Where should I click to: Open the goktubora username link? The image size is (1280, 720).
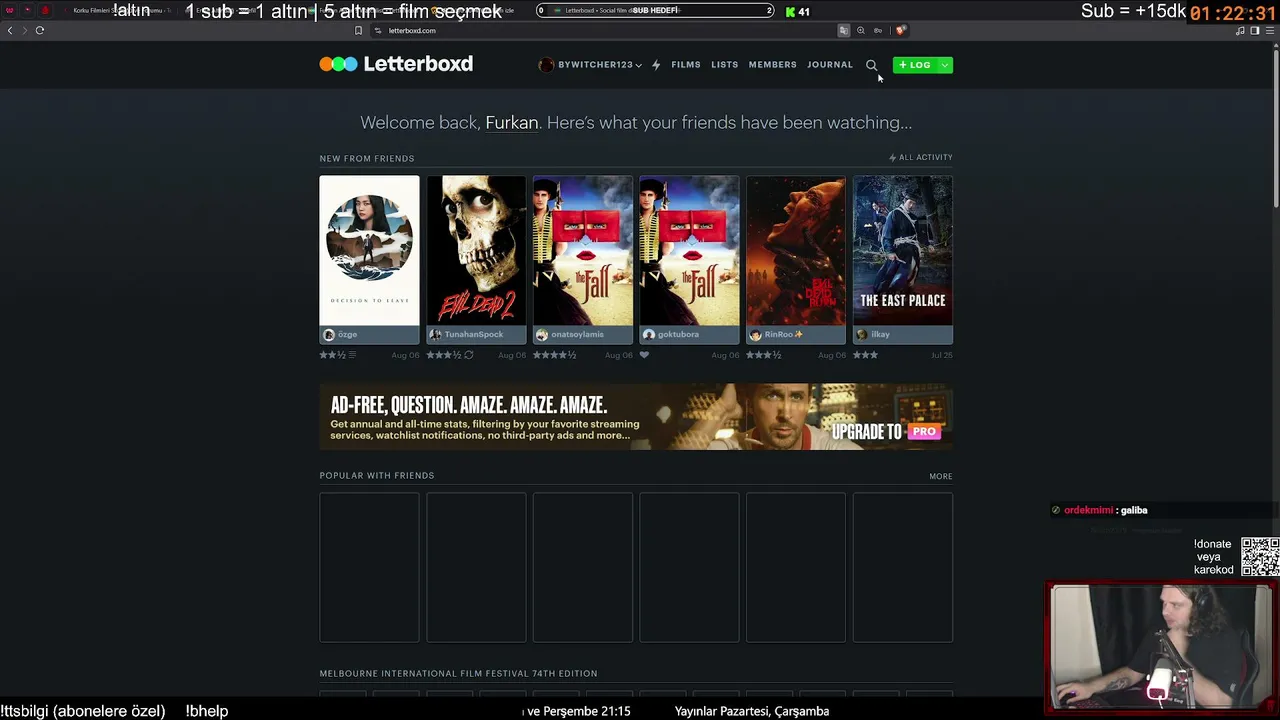click(x=678, y=335)
